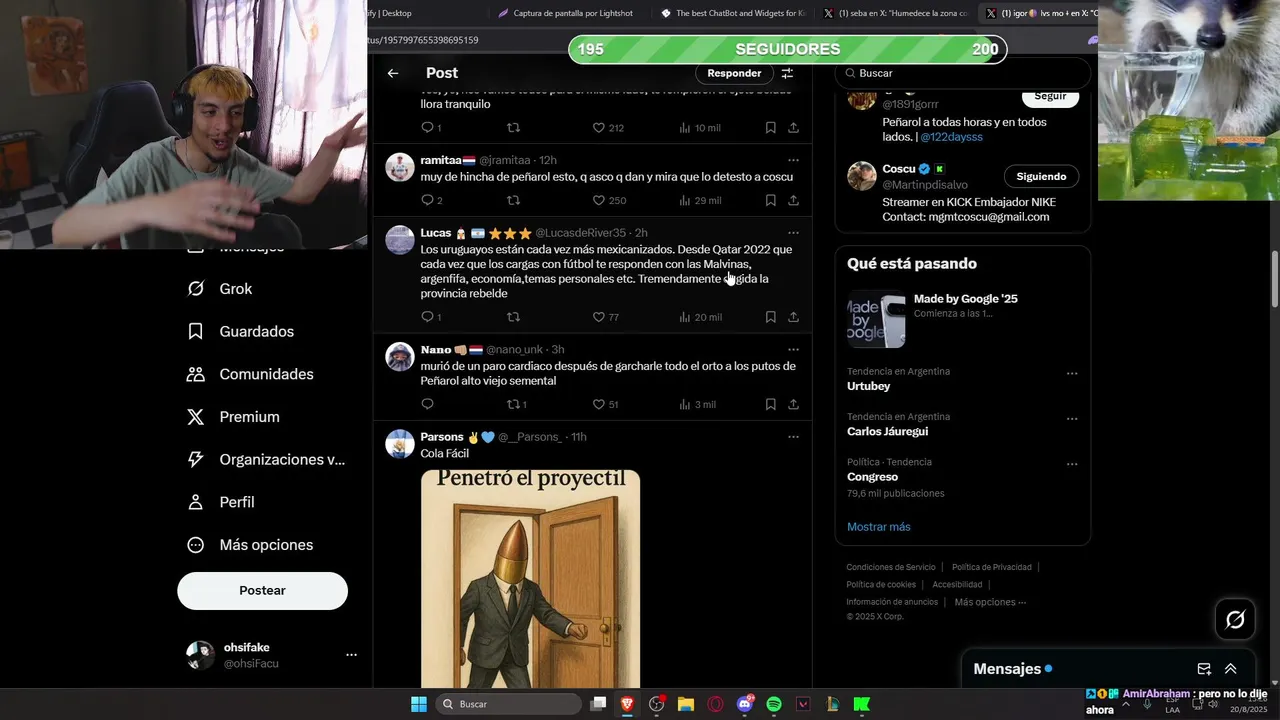The height and width of the screenshot is (720, 1280).
Task: Open Spotify from the taskbar
Action: coord(774,704)
